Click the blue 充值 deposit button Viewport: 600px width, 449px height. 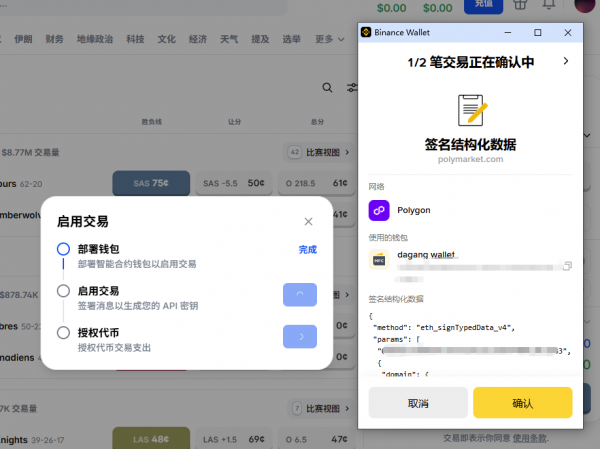tap(483, 5)
